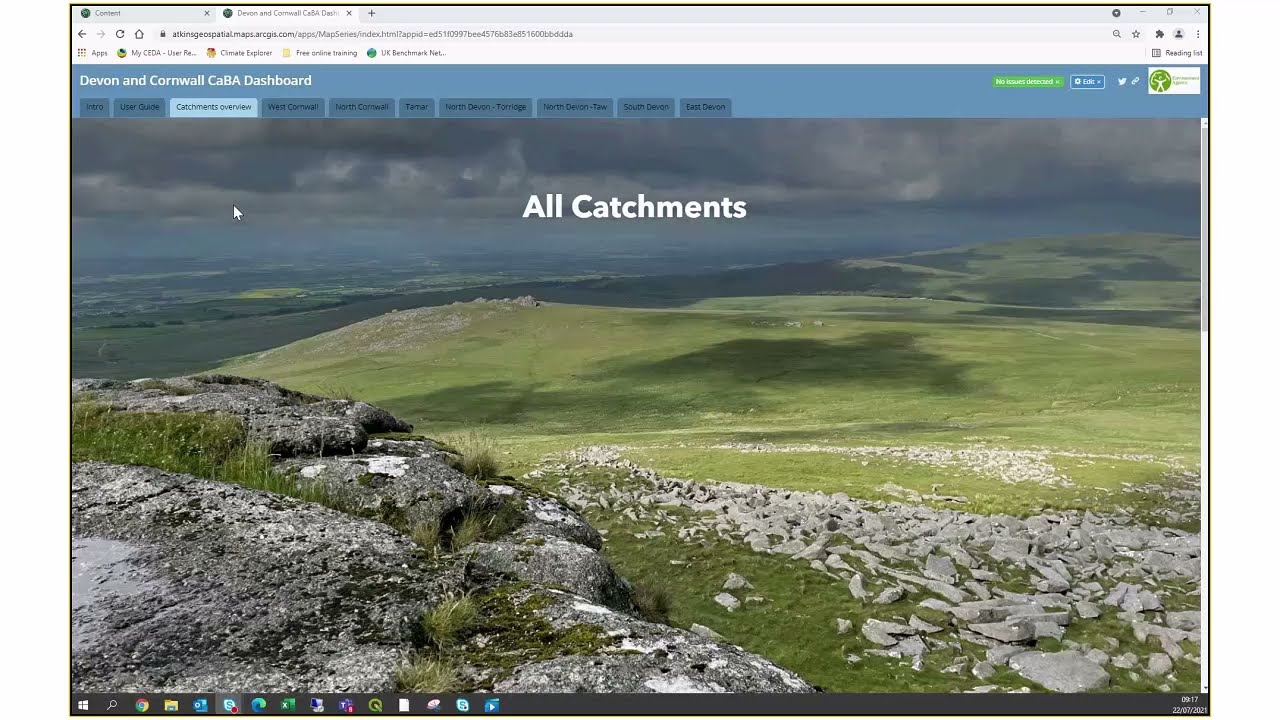Open the UK Benchmark Net bookmark

tap(406, 53)
